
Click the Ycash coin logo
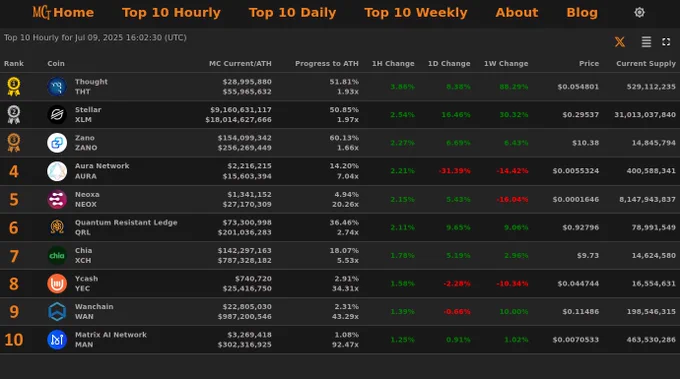tap(57, 283)
